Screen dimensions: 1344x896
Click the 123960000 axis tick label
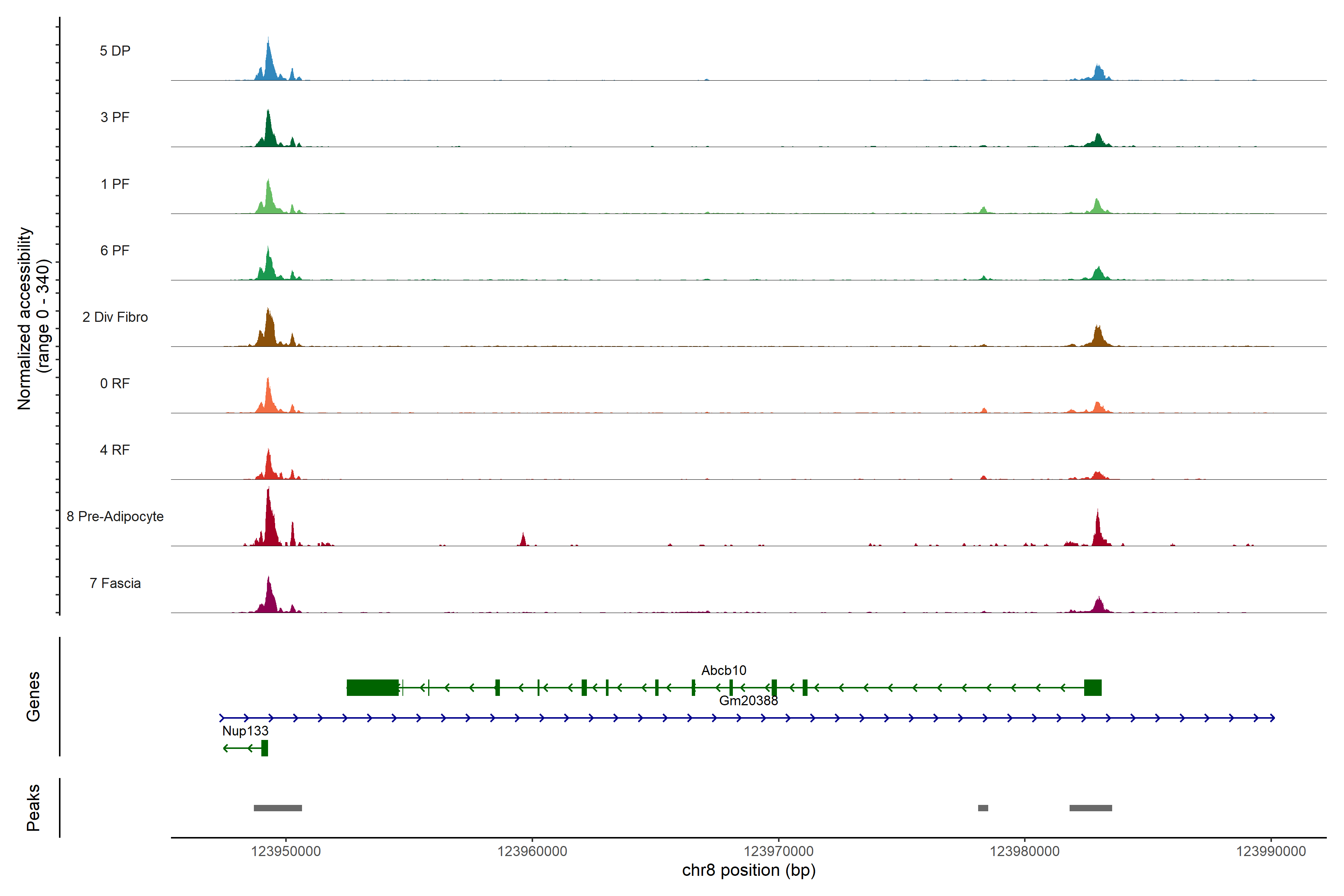click(532, 852)
